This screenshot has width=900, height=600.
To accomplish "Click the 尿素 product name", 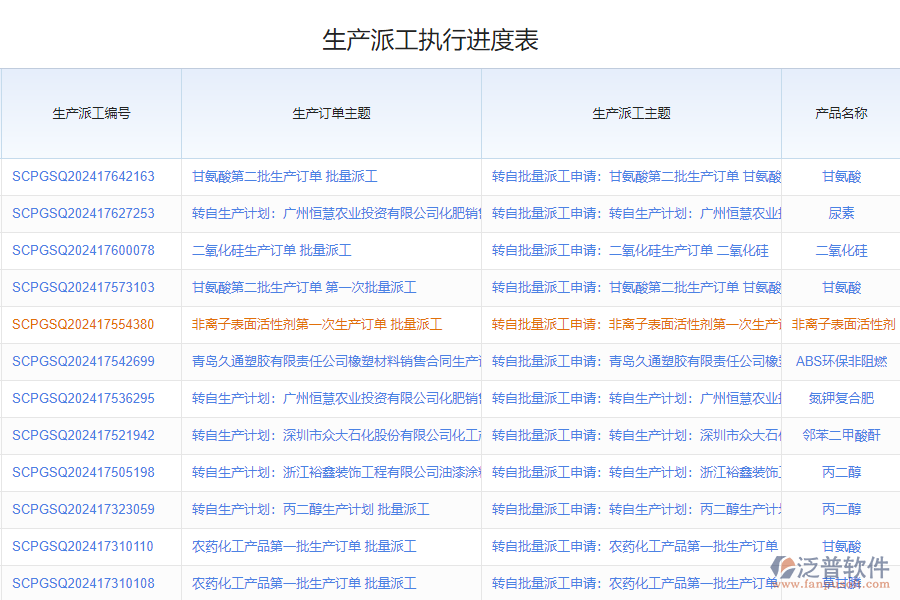I will tap(841, 214).
